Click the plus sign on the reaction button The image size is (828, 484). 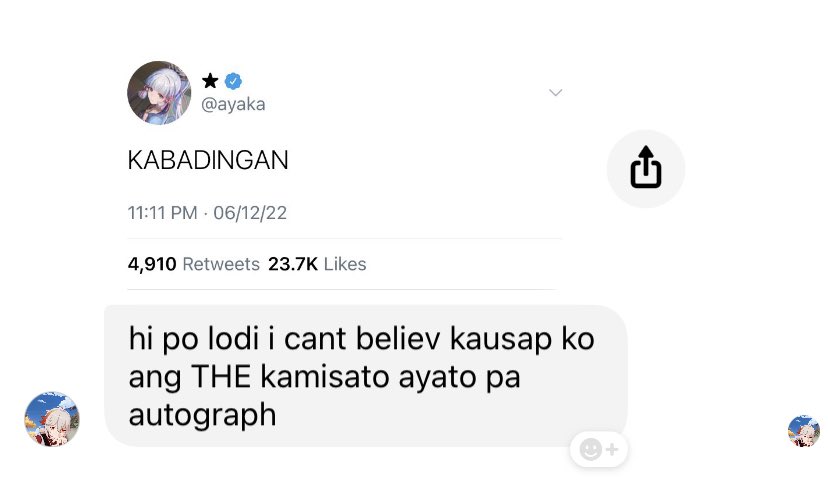click(x=612, y=449)
